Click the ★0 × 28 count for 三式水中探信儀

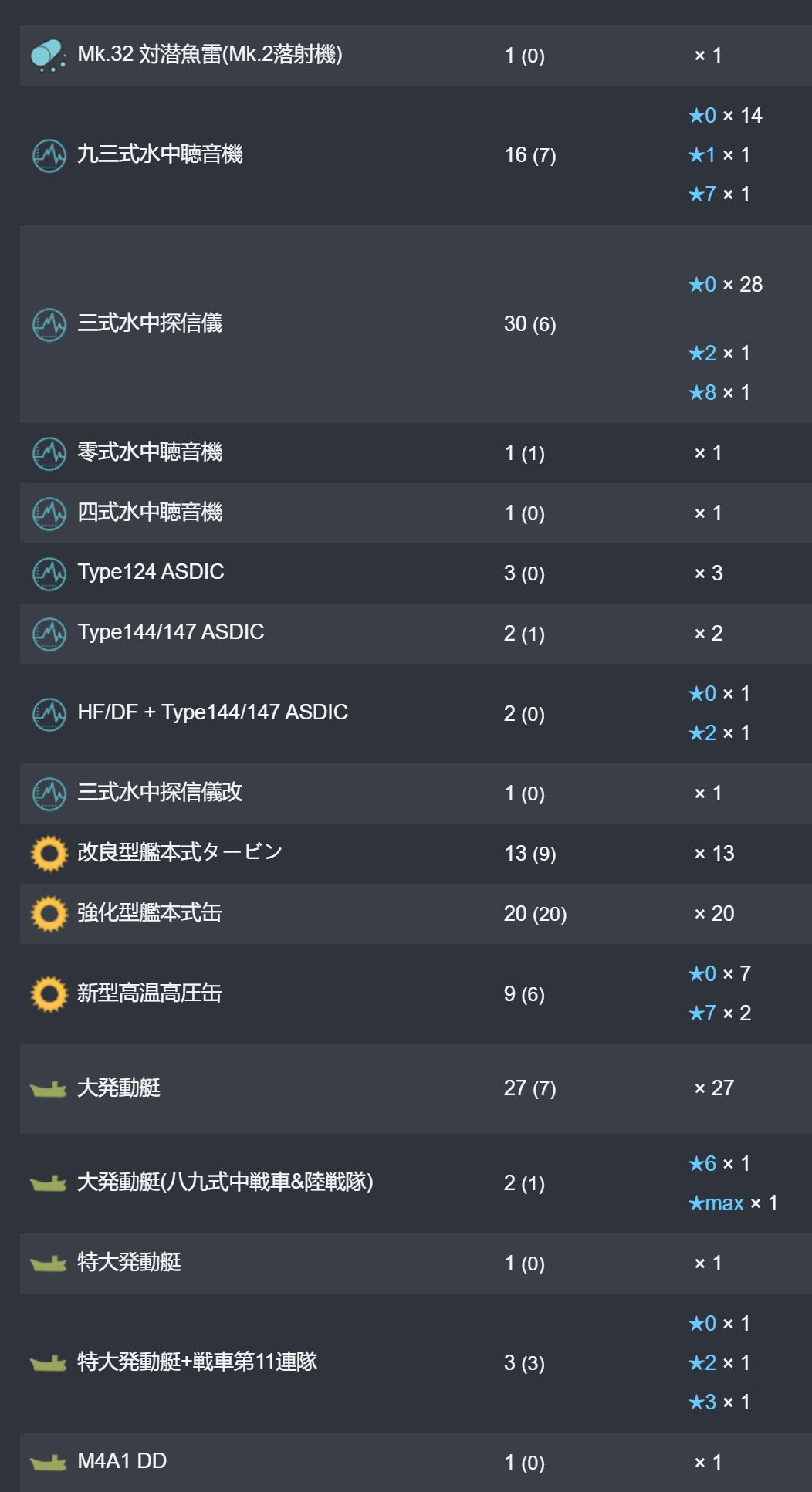pyautogui.click(x=725, y=284)
